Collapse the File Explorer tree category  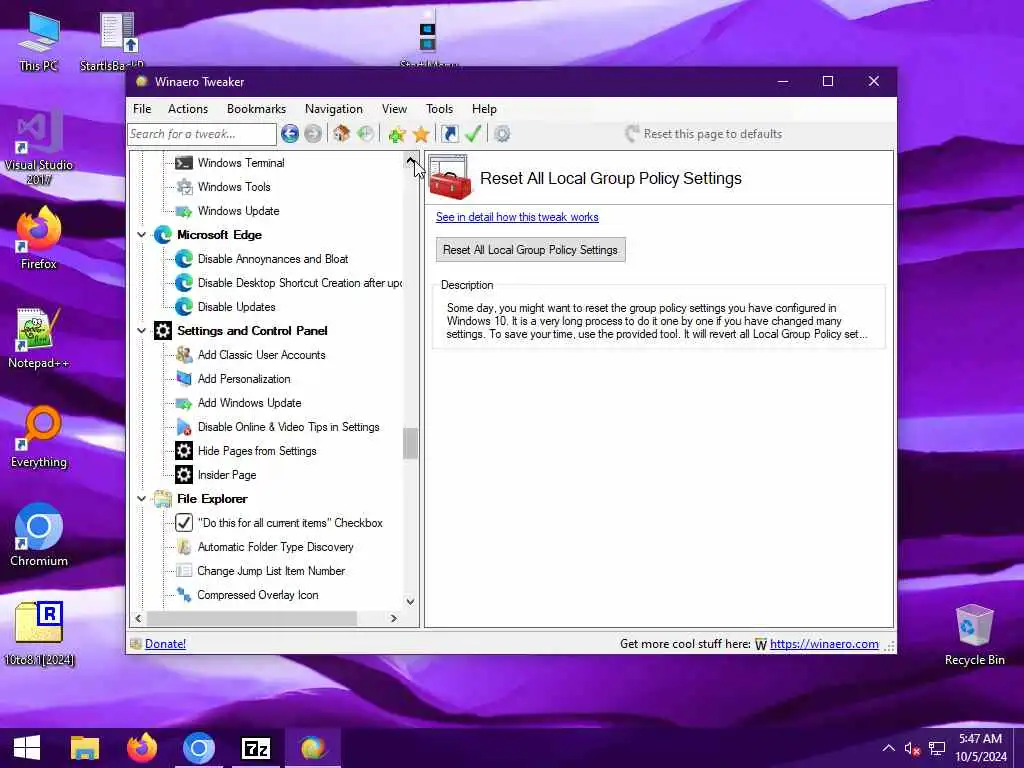[x=141, y=499]
